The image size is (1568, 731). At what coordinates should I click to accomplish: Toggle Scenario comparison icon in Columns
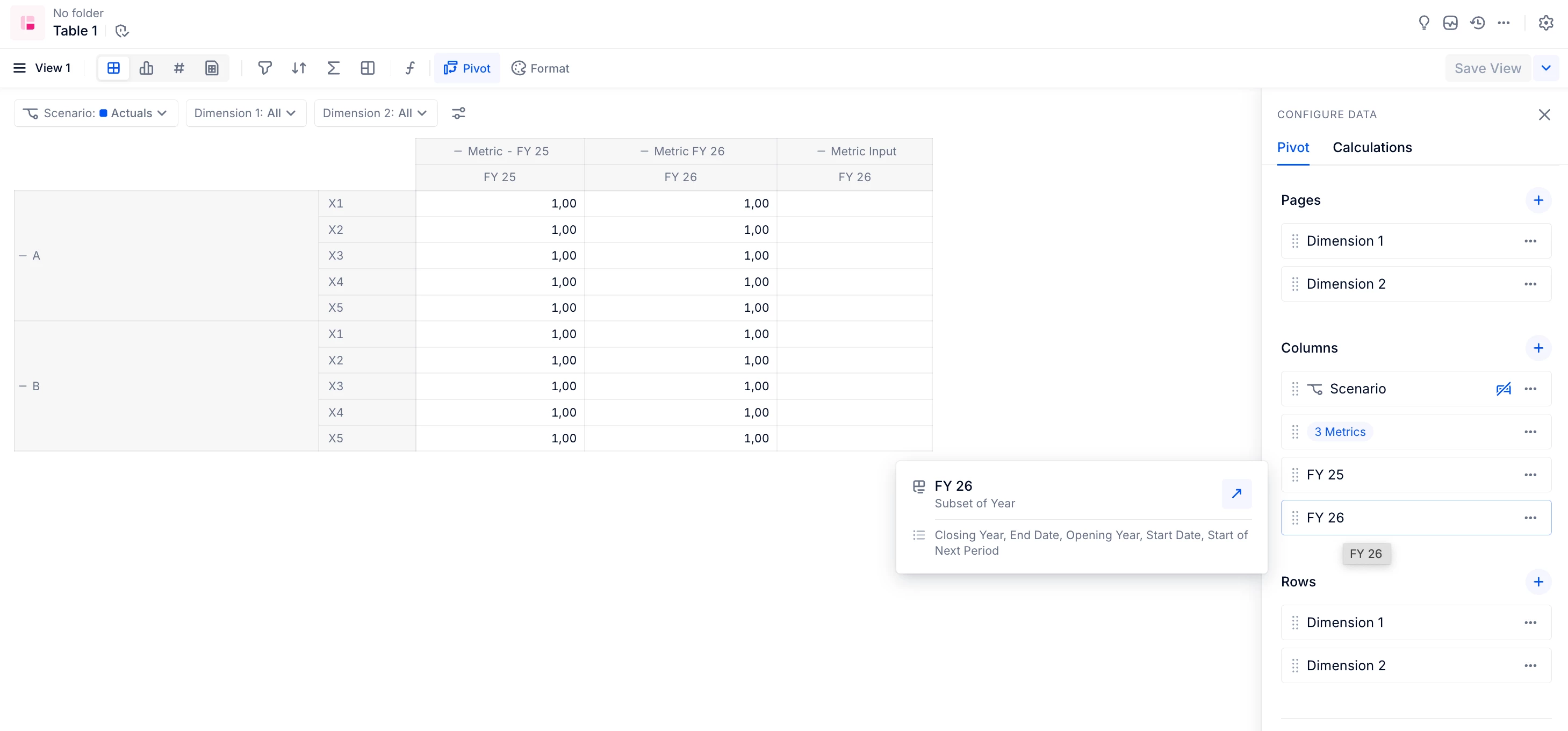click(x=1503, y=389)
